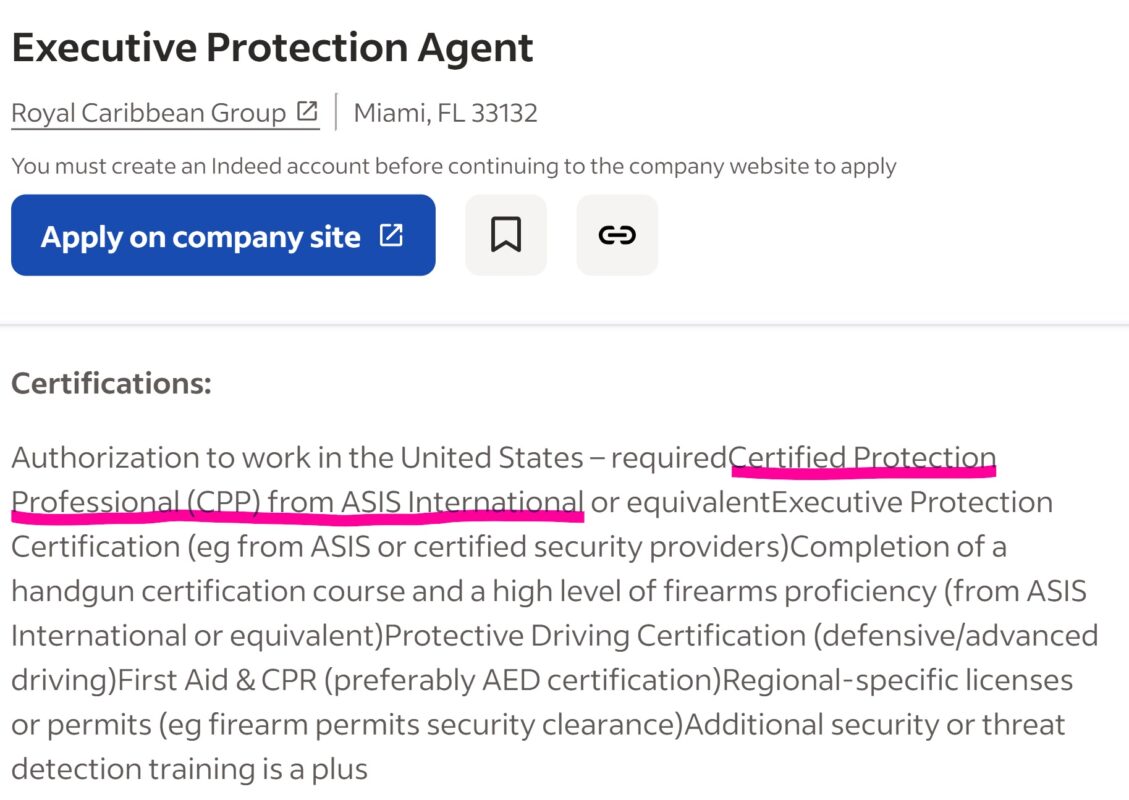Click the pink-underlined Certified Protection text
The width and height of the screenshot is (1129, 800).
[x=863, y=458]
